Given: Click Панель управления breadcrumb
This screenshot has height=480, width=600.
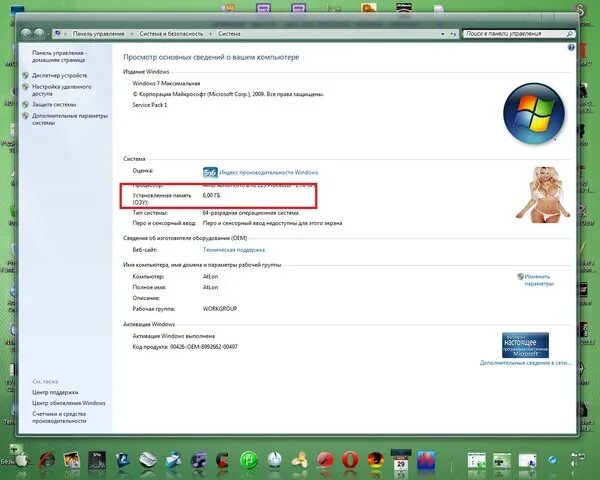Looking at the screenshot, I should (98, 34).
